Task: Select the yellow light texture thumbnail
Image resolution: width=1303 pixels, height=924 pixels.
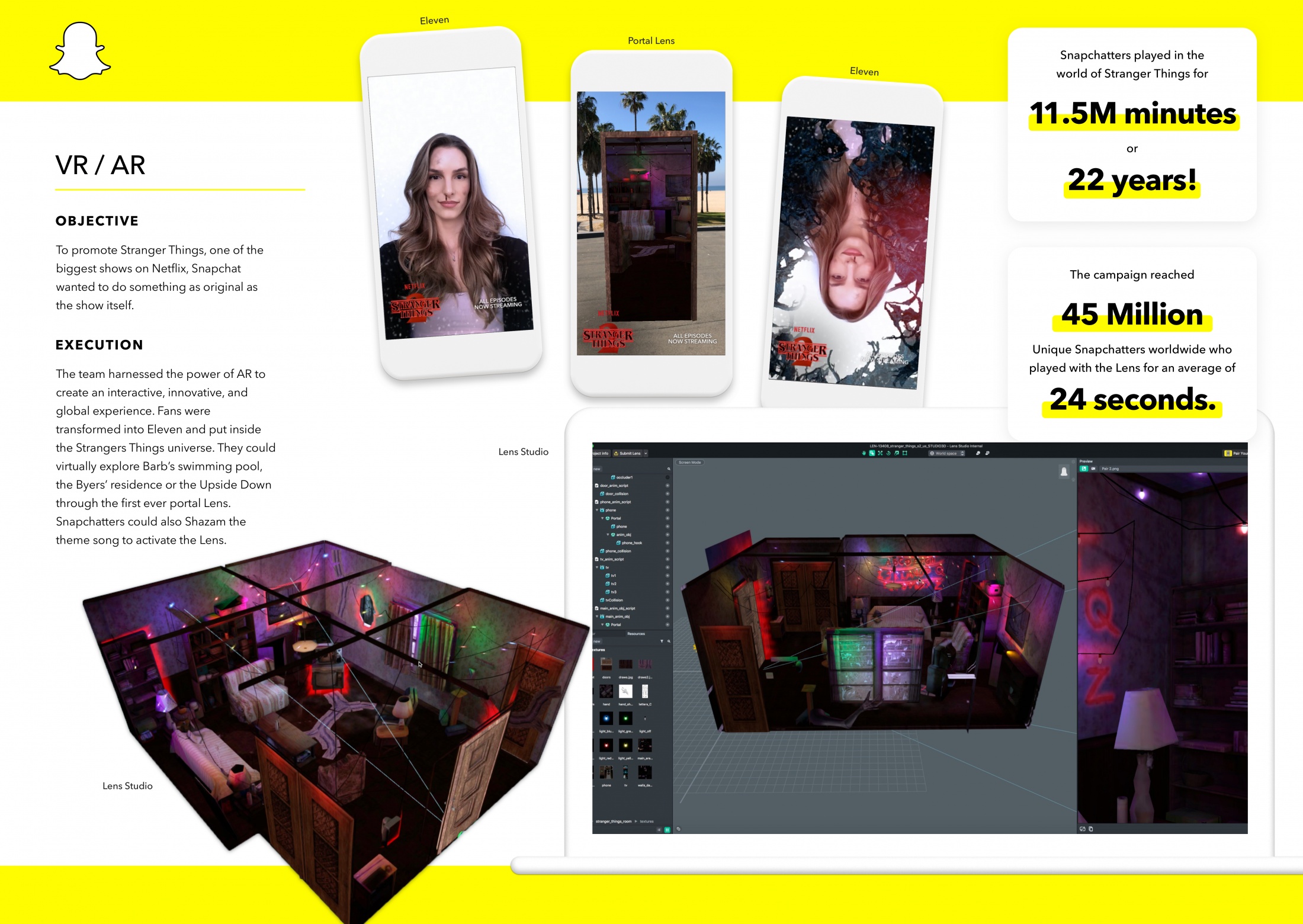Action: (x=625, y=745)
